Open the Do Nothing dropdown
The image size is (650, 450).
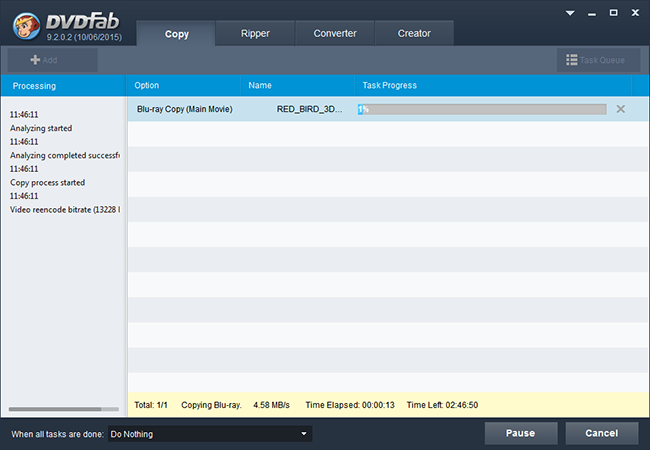coord(210,434)
